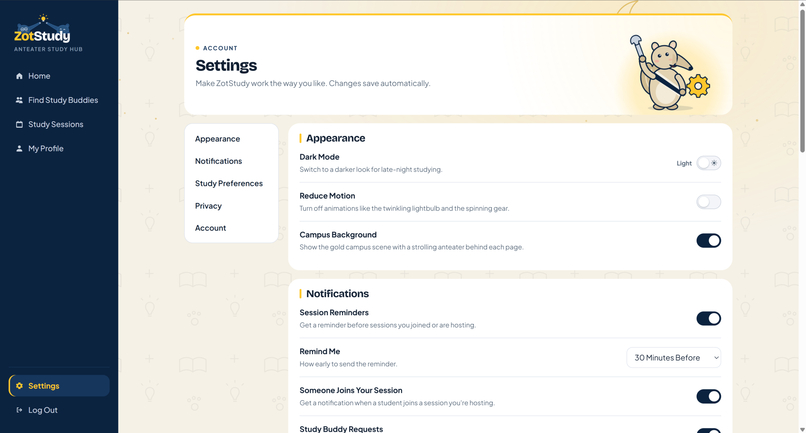This screenshot has width=806, height=433.
Task: Click the Settings gear icon in sidebar
Action: click(19, 386)
